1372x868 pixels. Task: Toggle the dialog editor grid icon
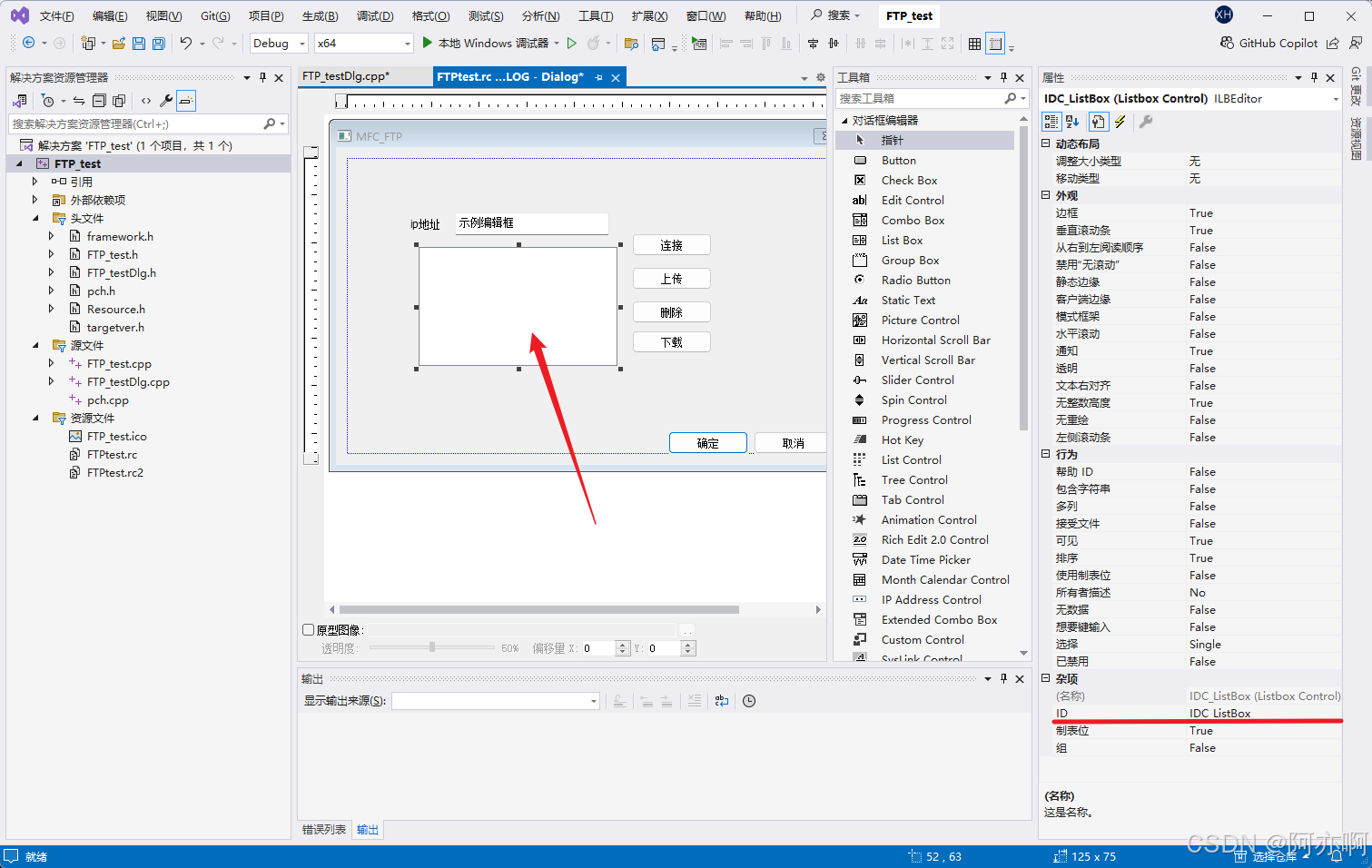[x=974, y=44]
